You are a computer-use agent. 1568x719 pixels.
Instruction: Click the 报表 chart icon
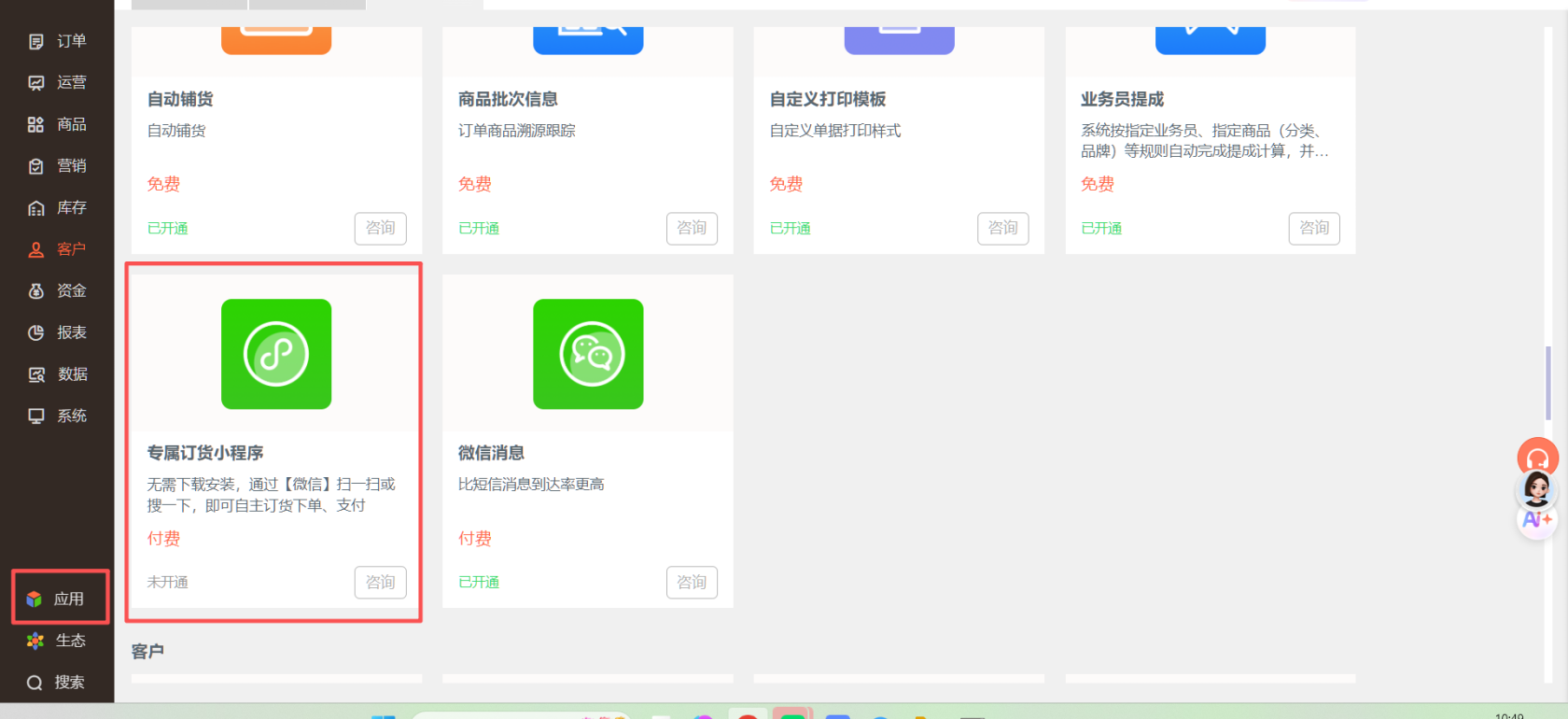pyautogui.click(x=35, y=332)
